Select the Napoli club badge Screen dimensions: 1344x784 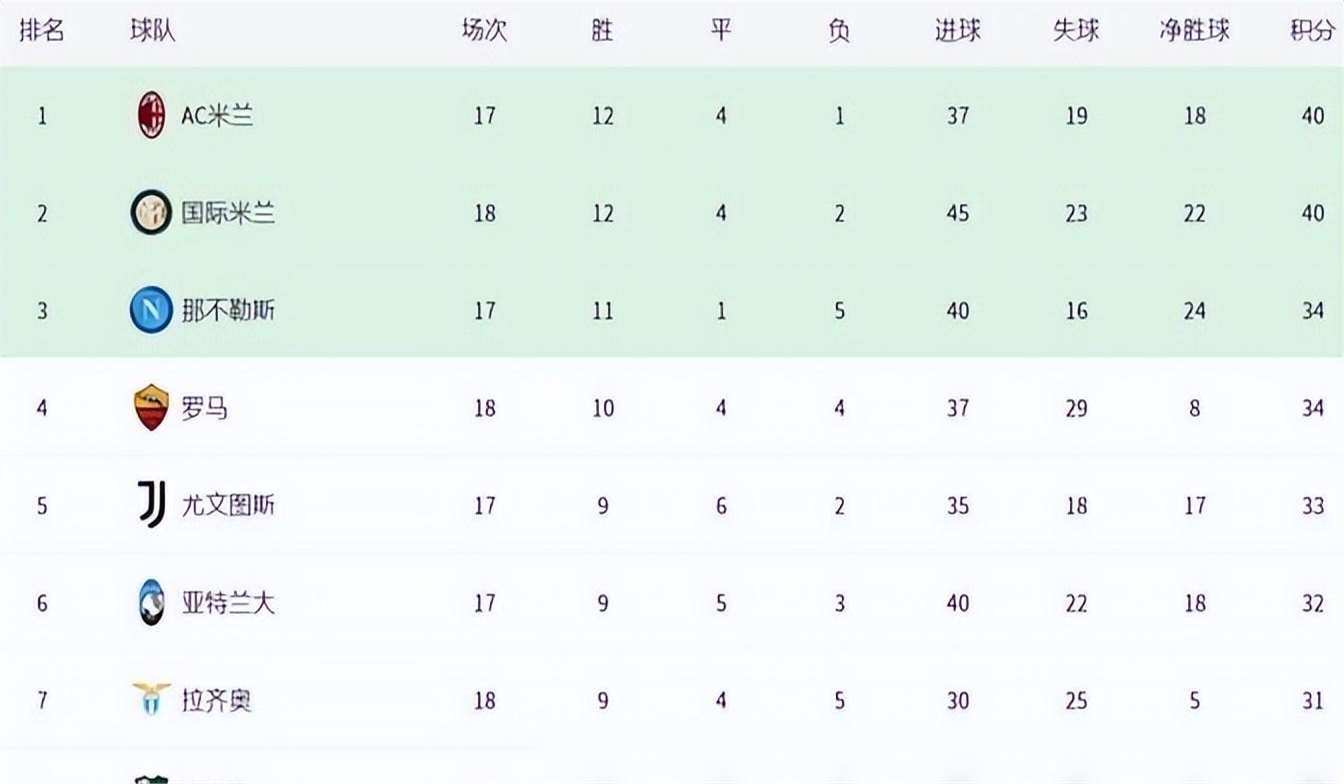[151, 311]
